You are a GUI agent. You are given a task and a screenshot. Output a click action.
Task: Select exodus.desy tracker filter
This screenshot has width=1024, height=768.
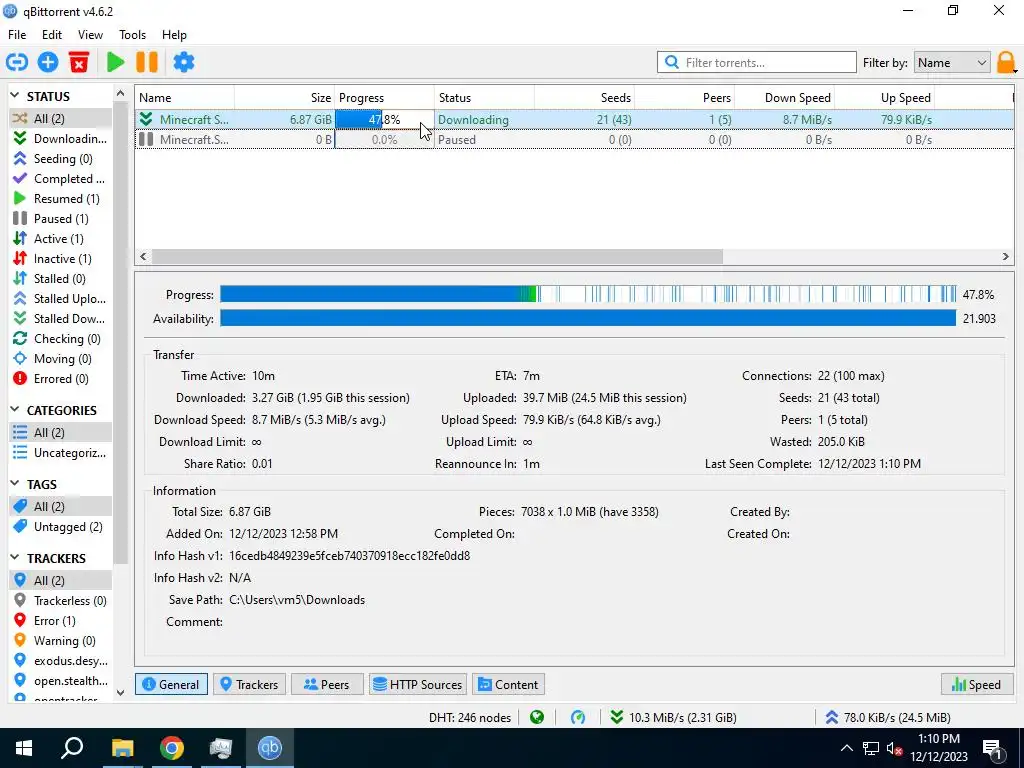(60, 661)
